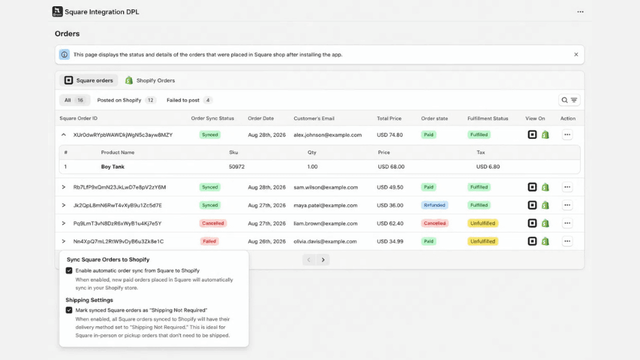Click the Total Price column header
640x360 pixels.
tap(389, 118)
